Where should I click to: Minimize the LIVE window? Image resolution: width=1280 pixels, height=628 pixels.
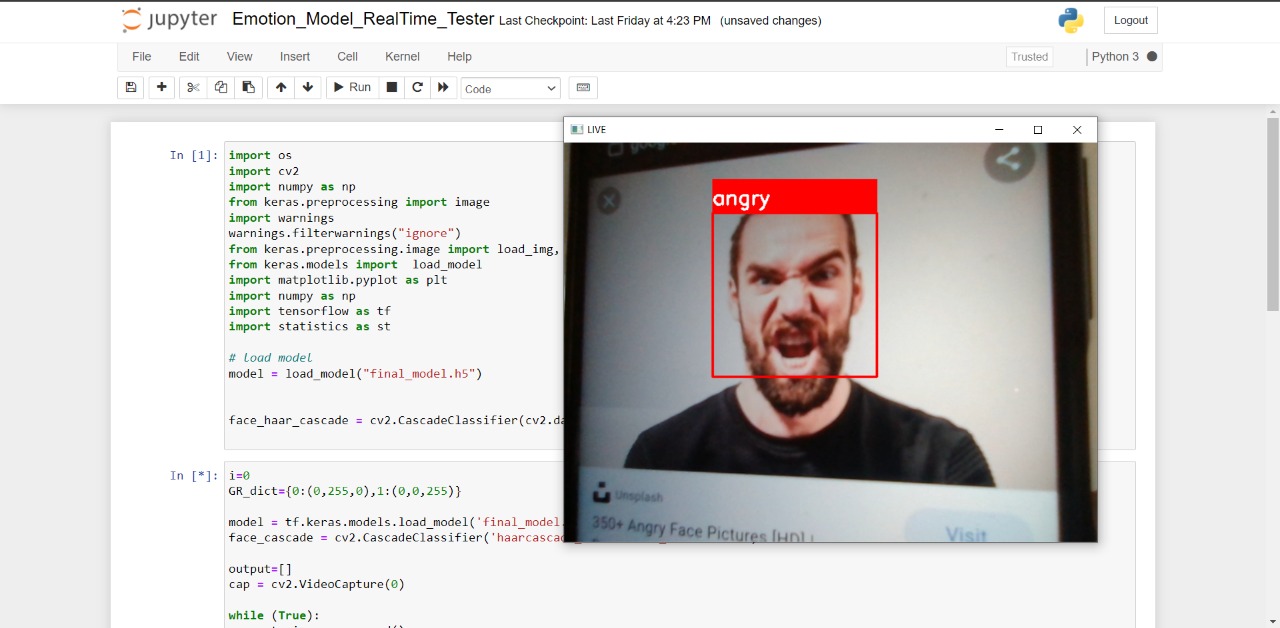998,130
